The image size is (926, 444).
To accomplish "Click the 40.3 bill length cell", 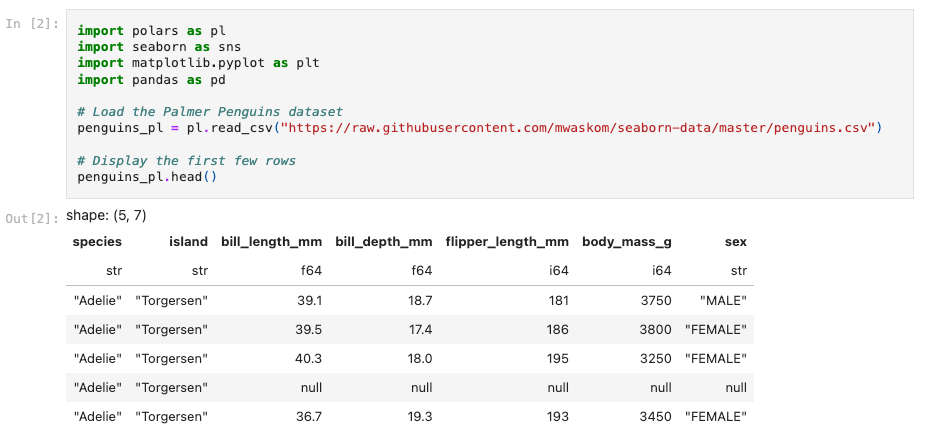I will point(309,358).
